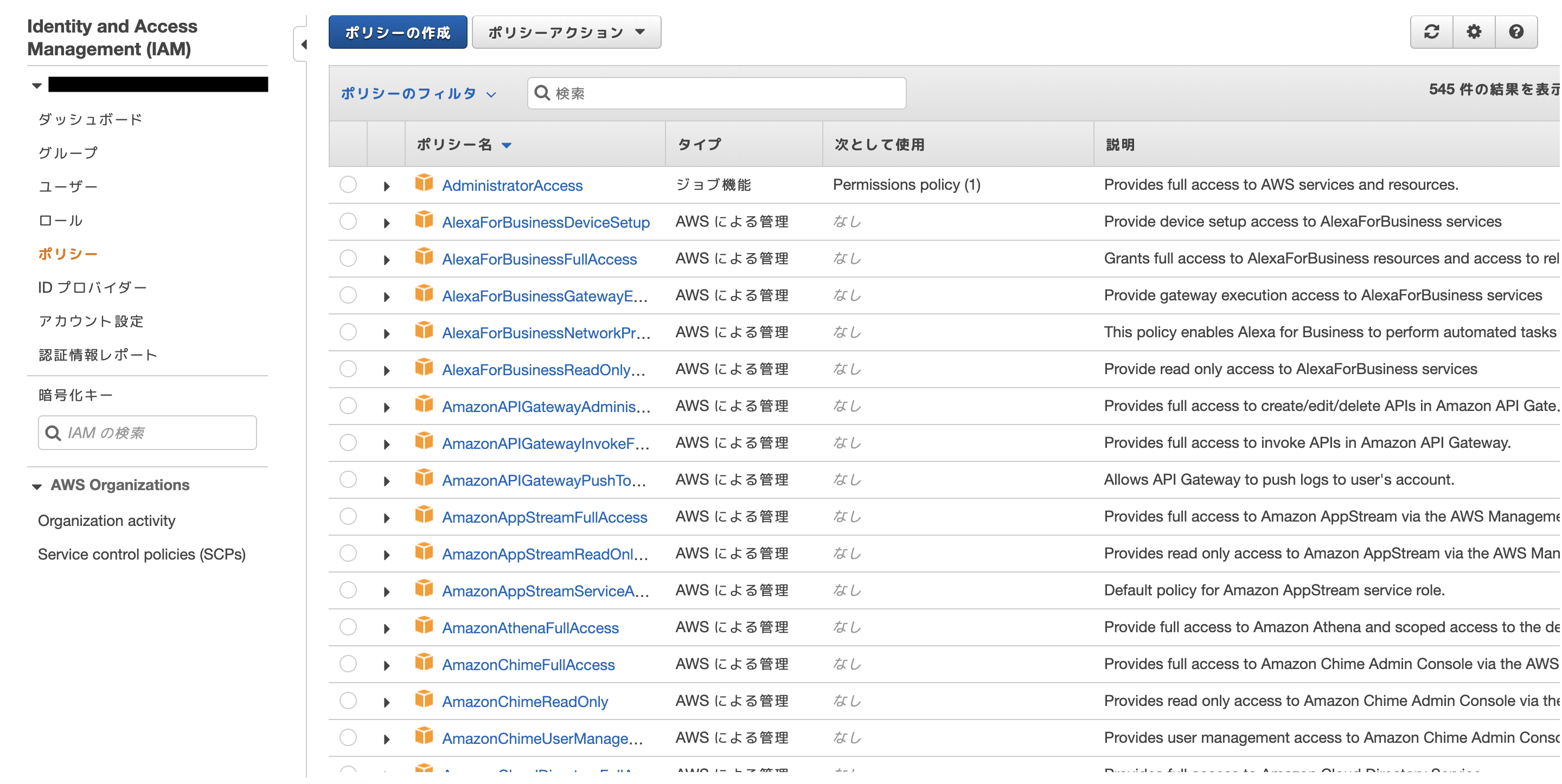Screen dimensions: 1562x784
Task: Select the AmazonChimeReadOnly radio button
Action: 348,701
